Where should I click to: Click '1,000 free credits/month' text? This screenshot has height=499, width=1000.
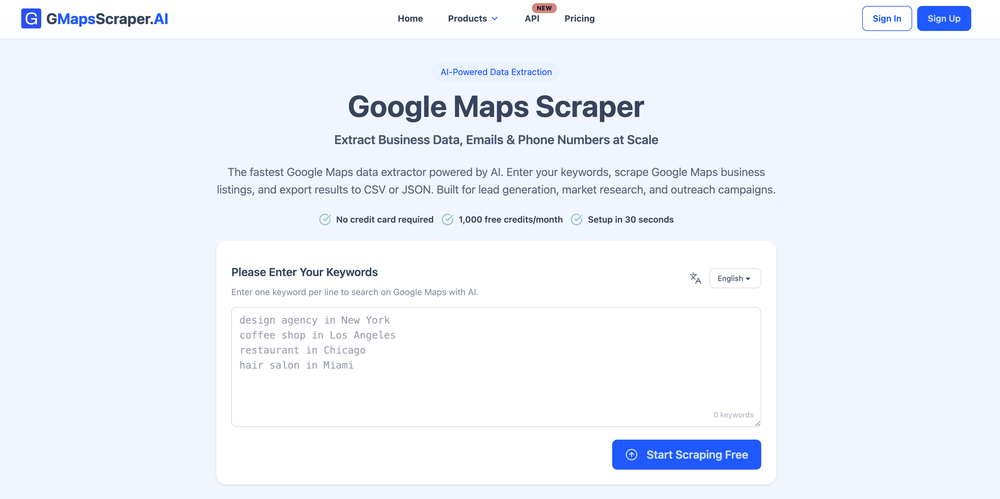[511, 220]
